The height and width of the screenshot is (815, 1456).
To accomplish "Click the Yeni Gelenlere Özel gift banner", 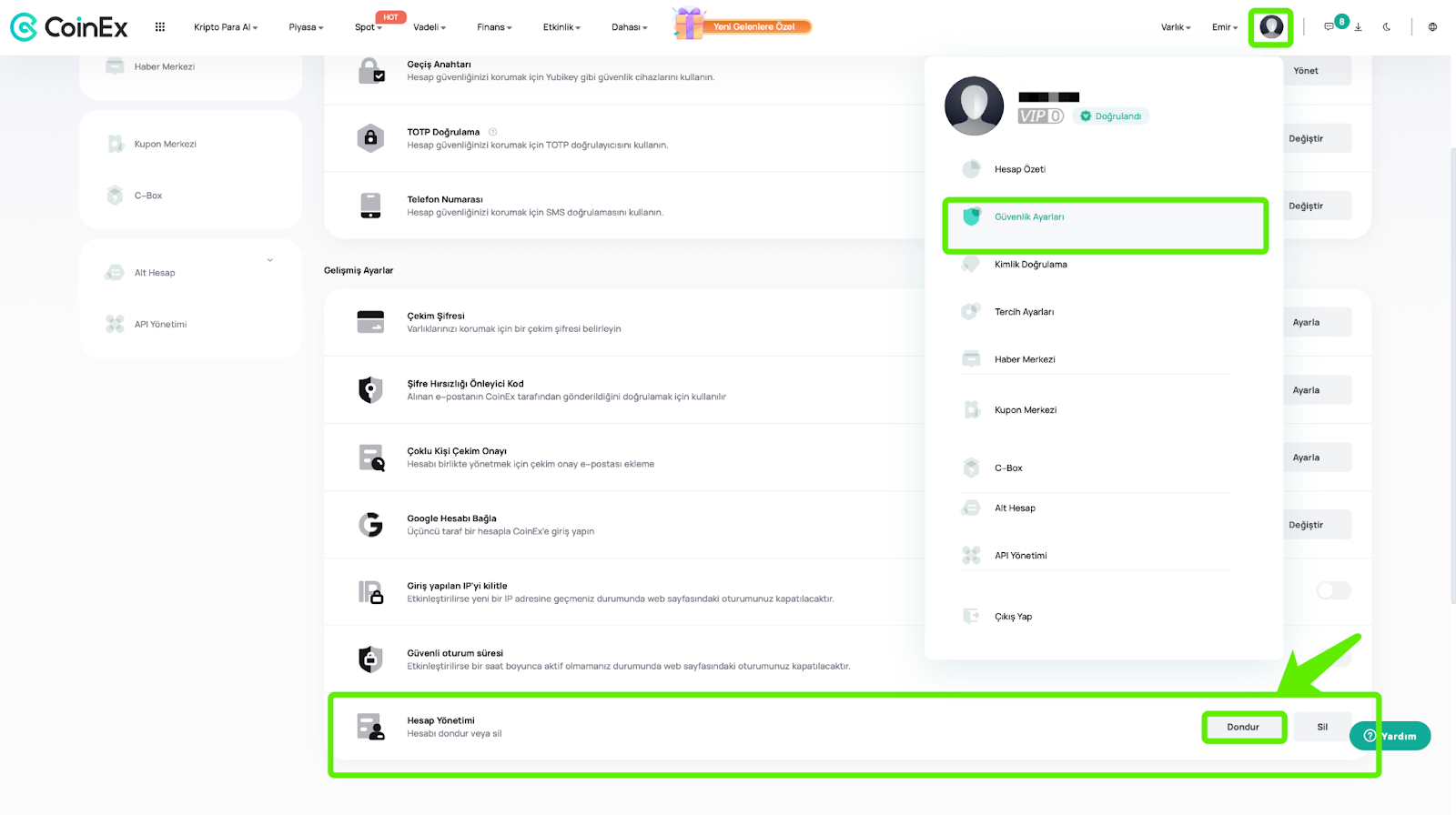I will (743, 25).
